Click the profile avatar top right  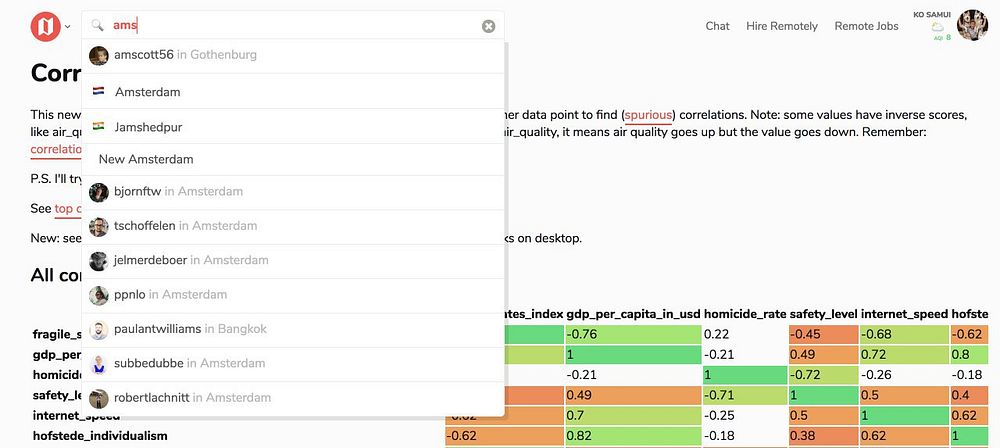pyautogui.click(x=972, y=26)
